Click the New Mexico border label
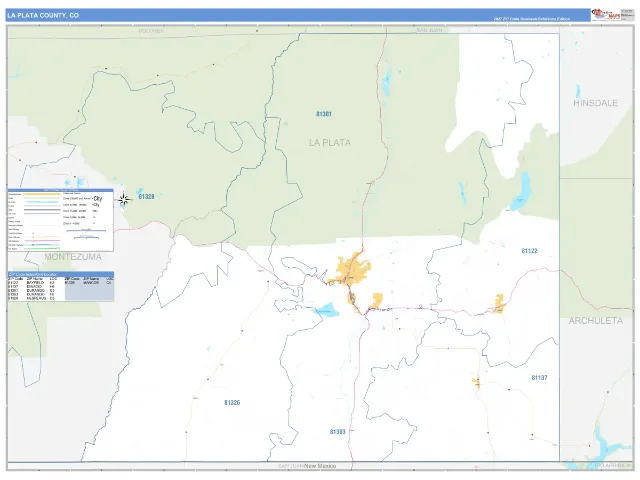This screenshot has width=640, height=480. [x=320, y=466]
